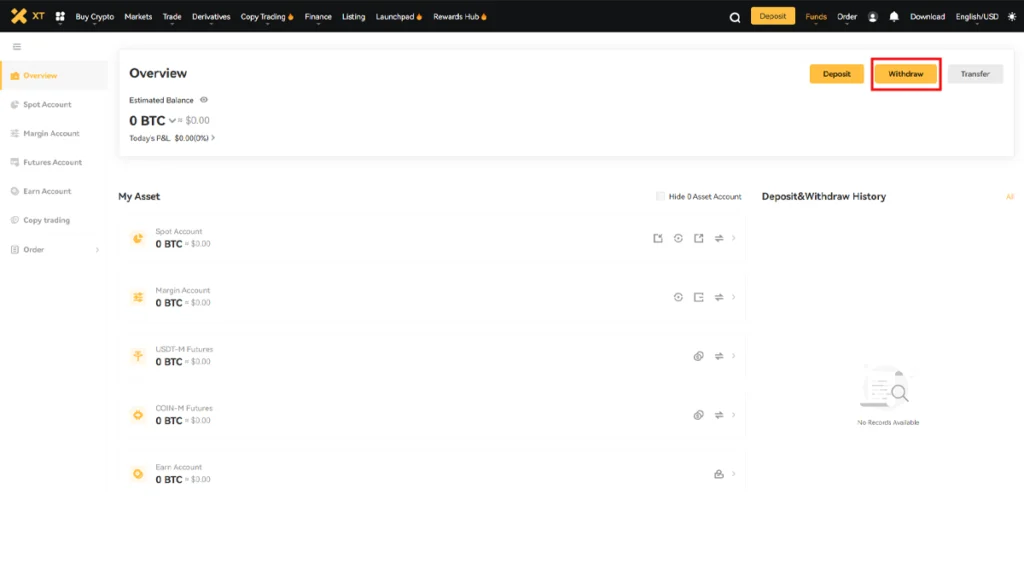Click the USDT-M Futures row icon
Image resolution: width=1024 pixels, height=576 pixels.
(x=138, y=356)
